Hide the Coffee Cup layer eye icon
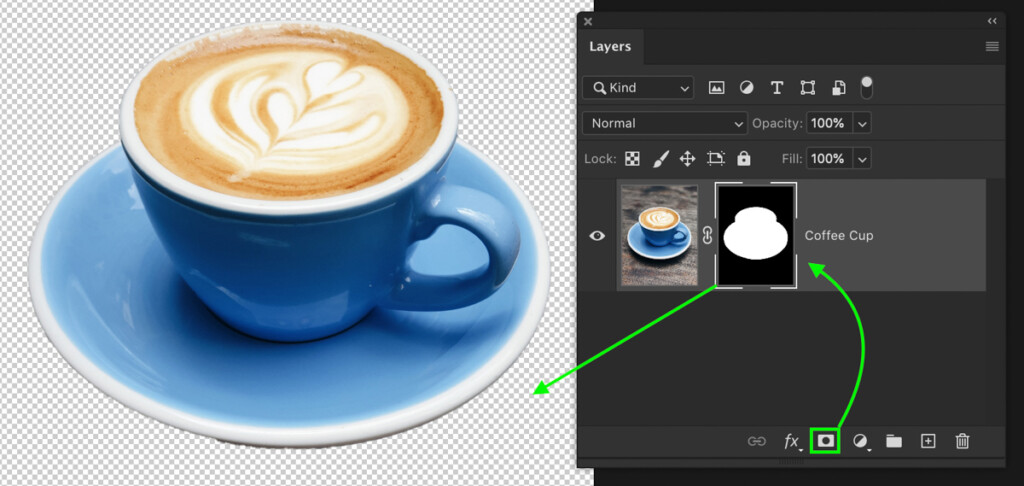1024x486 pixels. pyautogui.click(x=597, y=236)
